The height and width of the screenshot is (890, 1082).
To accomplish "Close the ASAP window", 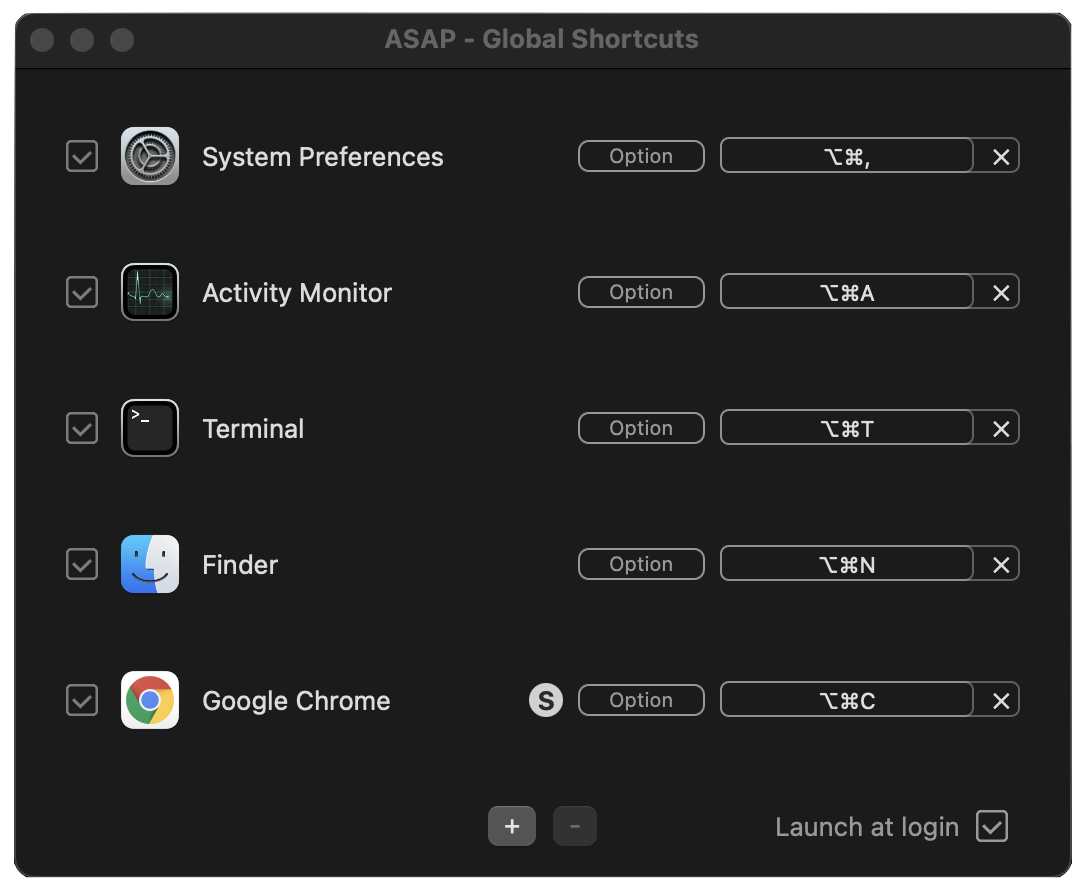I will pos(42,40).
